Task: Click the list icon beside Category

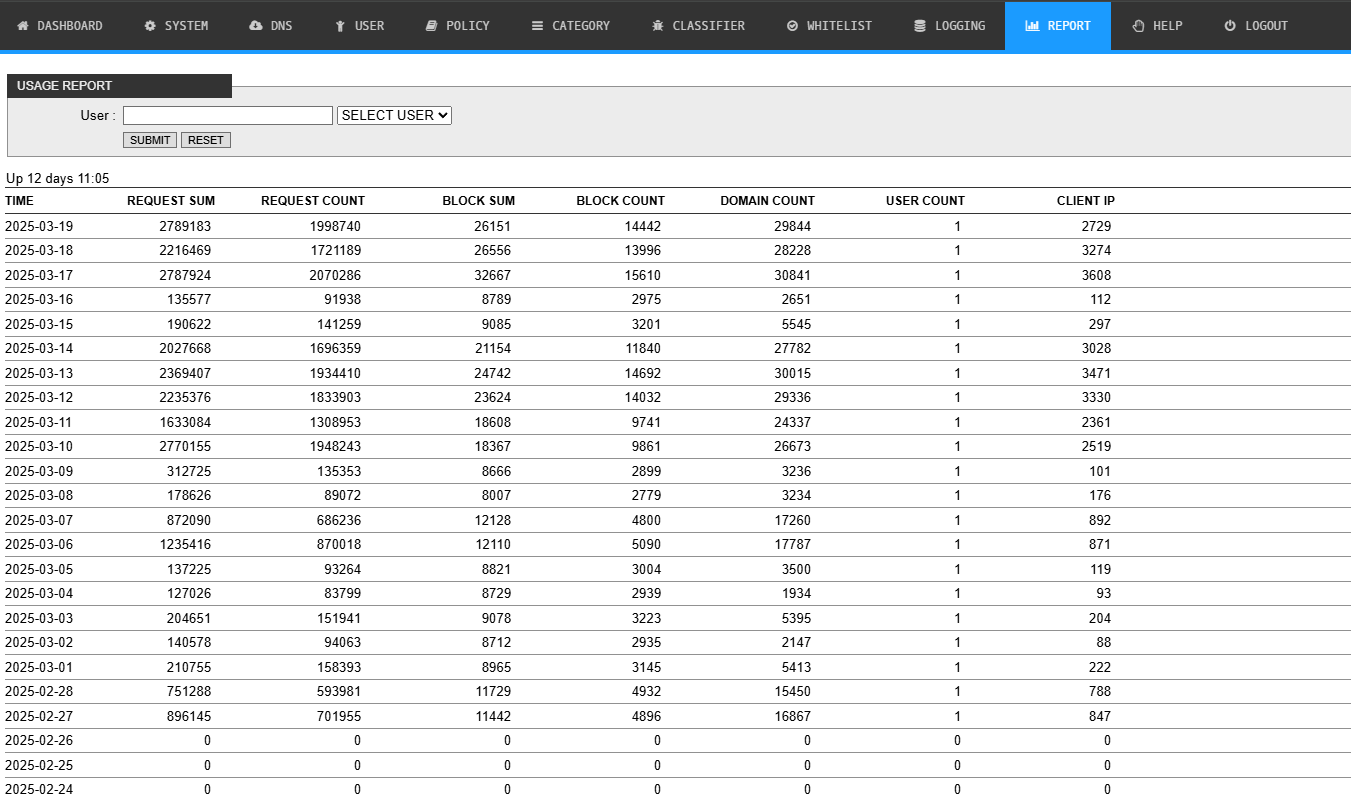Action: point(537,26)
